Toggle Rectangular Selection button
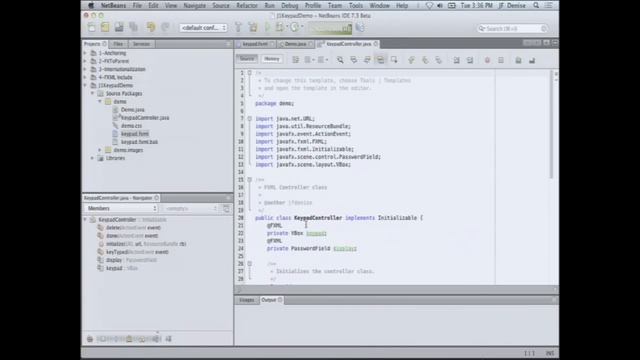The image size is (640, 360). 394,60
